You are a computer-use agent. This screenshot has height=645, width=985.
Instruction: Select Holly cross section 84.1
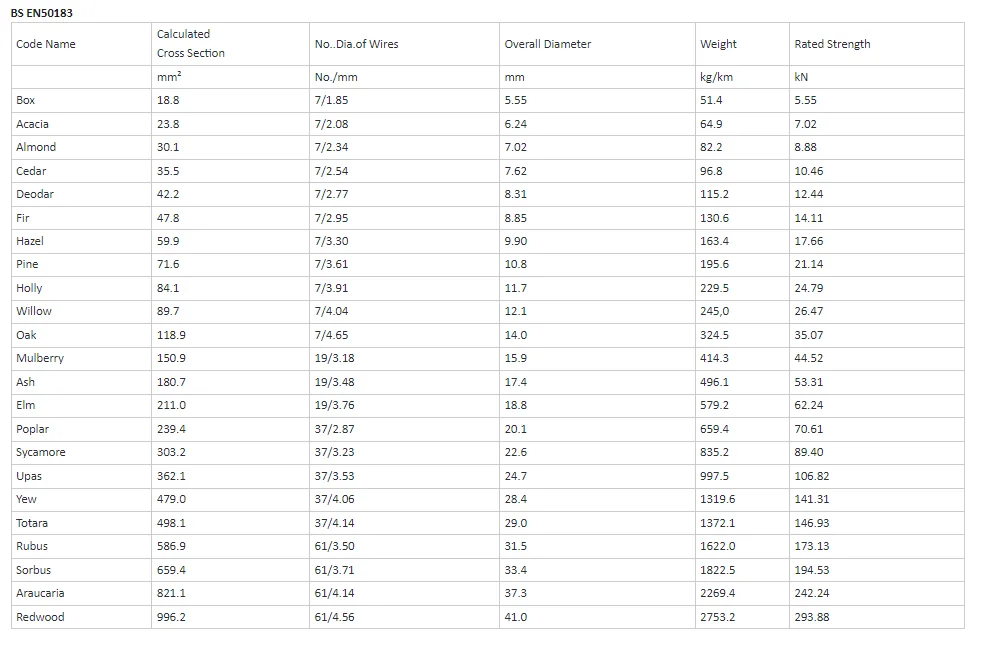click(x=168, y=288)
